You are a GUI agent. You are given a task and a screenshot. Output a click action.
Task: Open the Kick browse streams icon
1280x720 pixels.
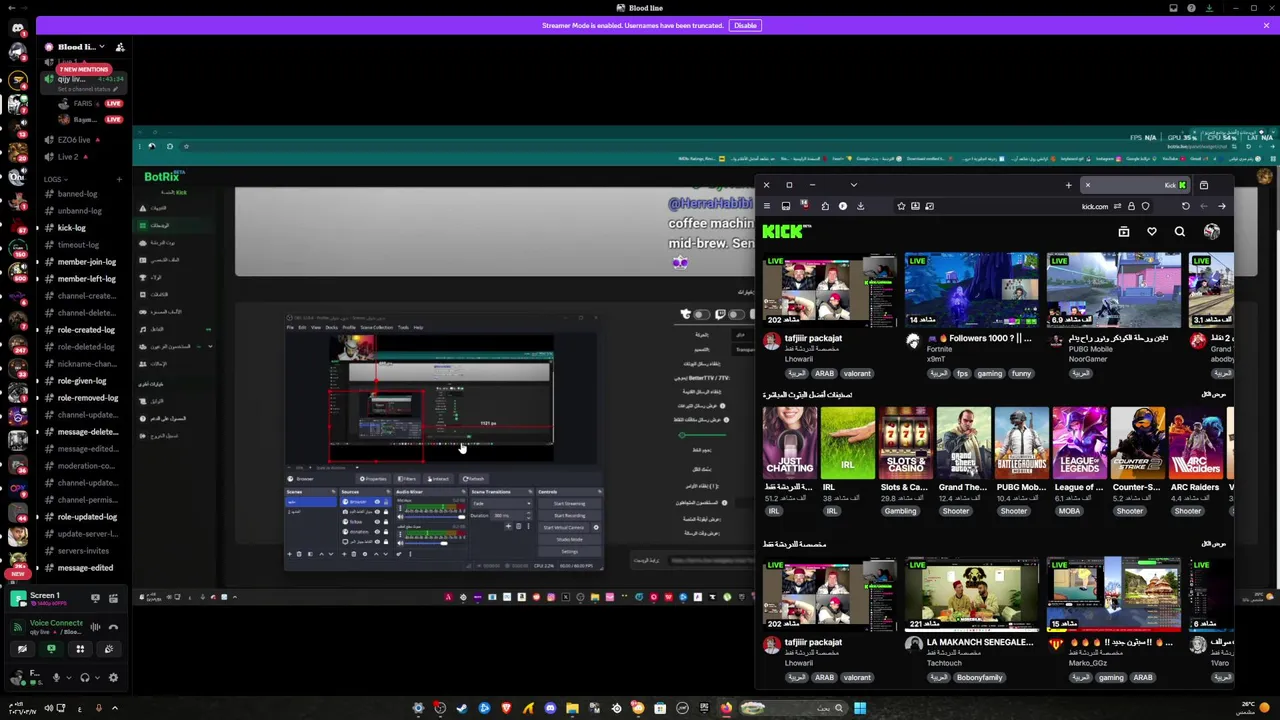pos(1124,232)
